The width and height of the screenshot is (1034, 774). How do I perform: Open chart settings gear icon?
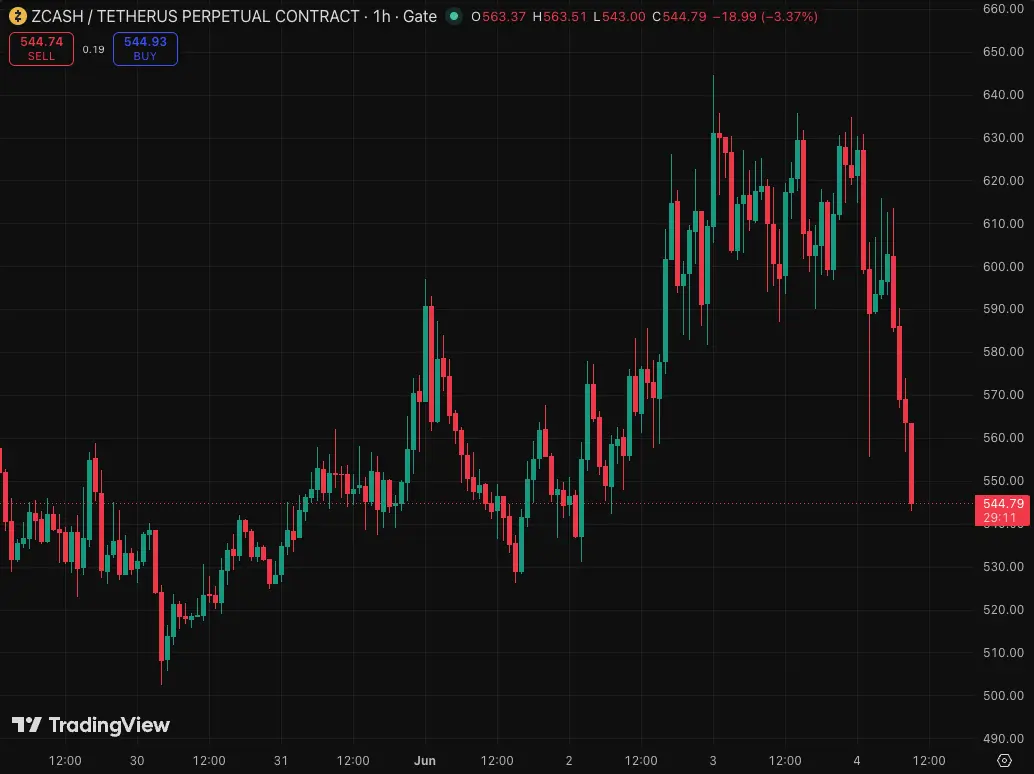(x=1004, y=760)
